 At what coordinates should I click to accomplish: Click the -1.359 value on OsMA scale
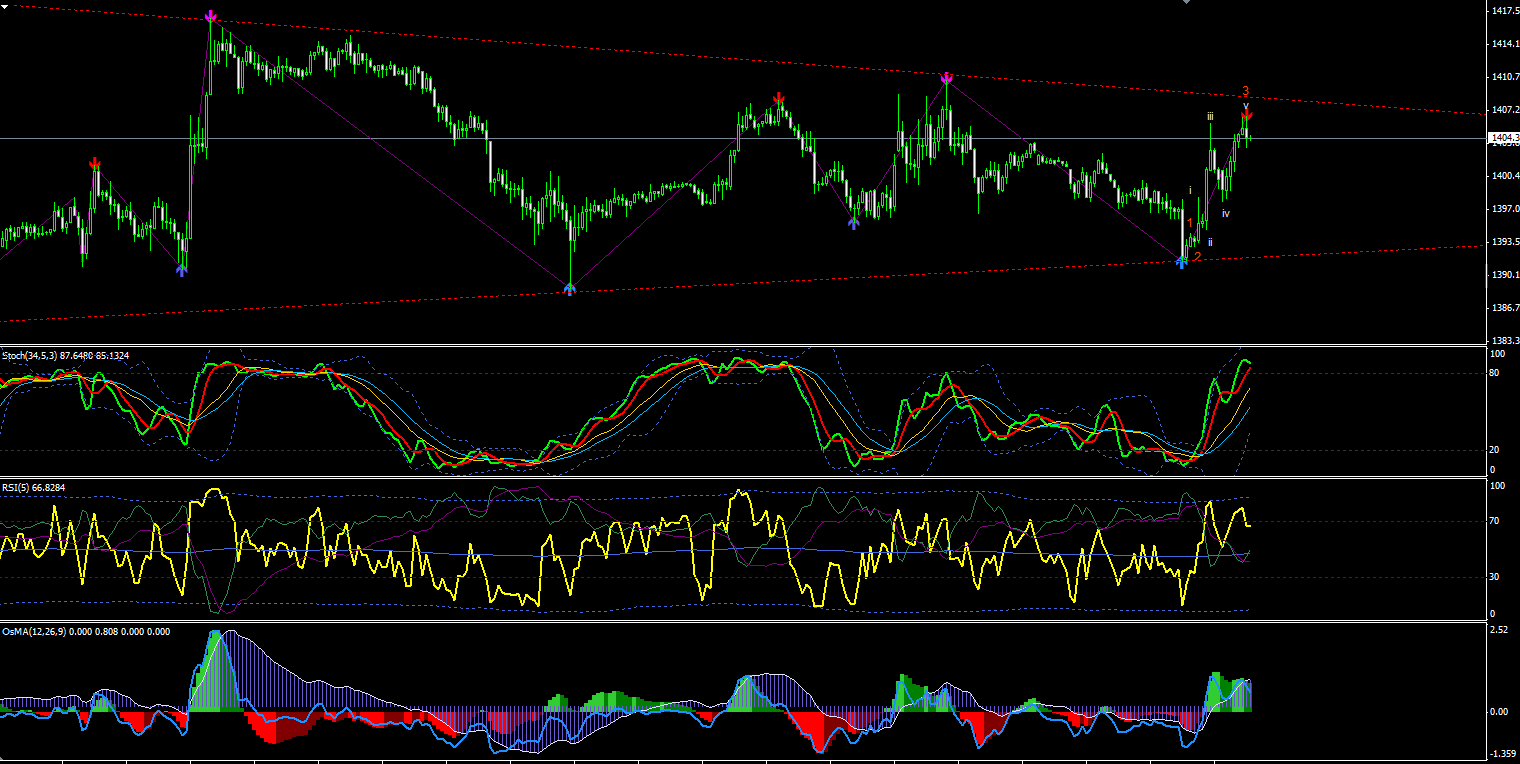point(1502,754)
